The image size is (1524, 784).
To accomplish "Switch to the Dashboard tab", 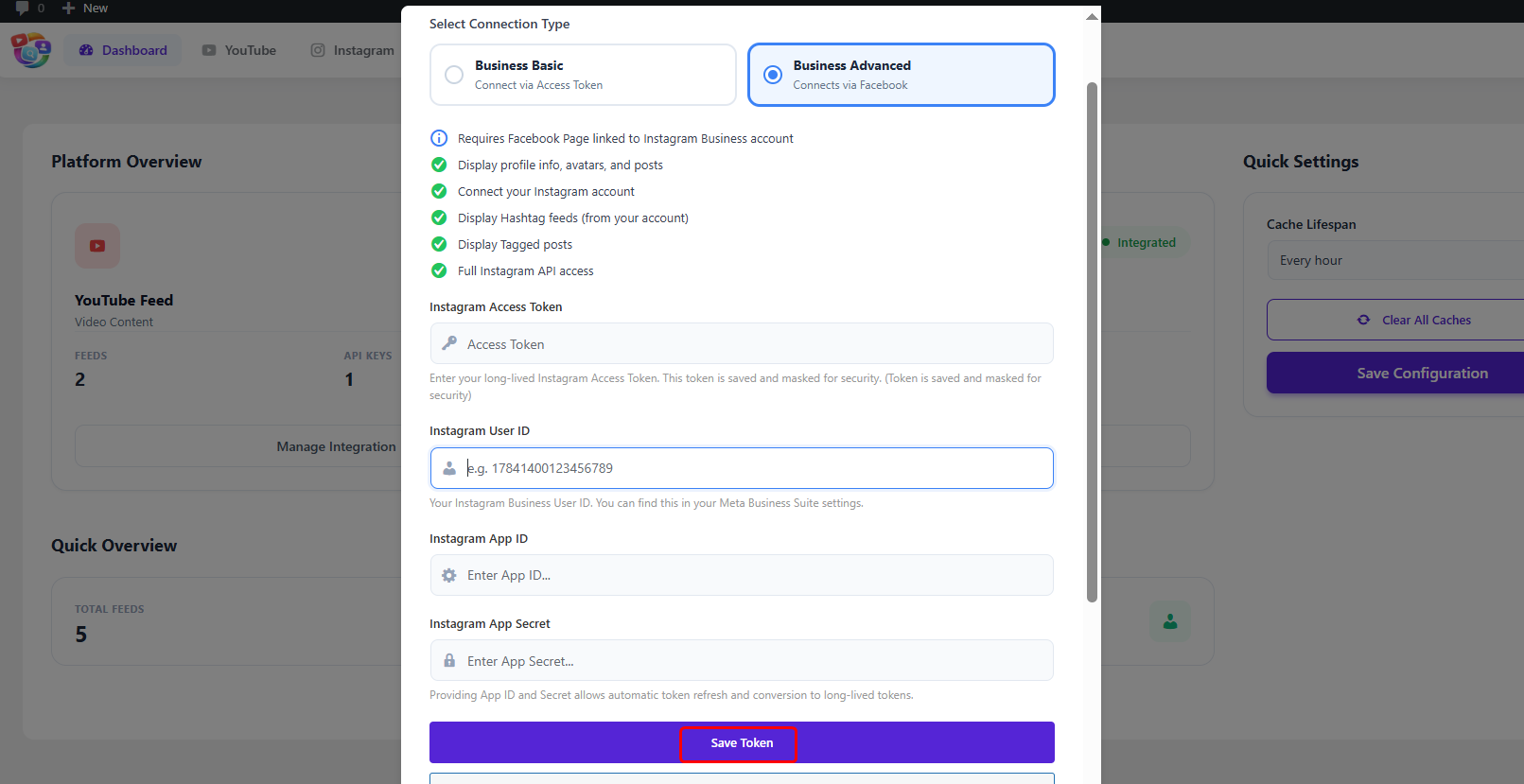I will 123,50.
